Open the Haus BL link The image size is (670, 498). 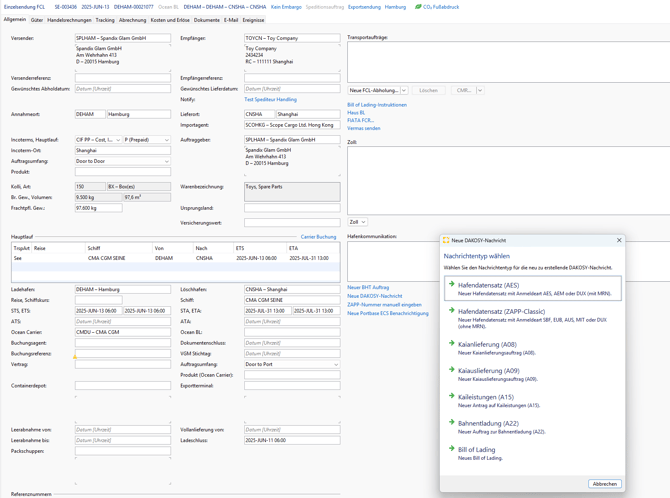coord(356,112)
